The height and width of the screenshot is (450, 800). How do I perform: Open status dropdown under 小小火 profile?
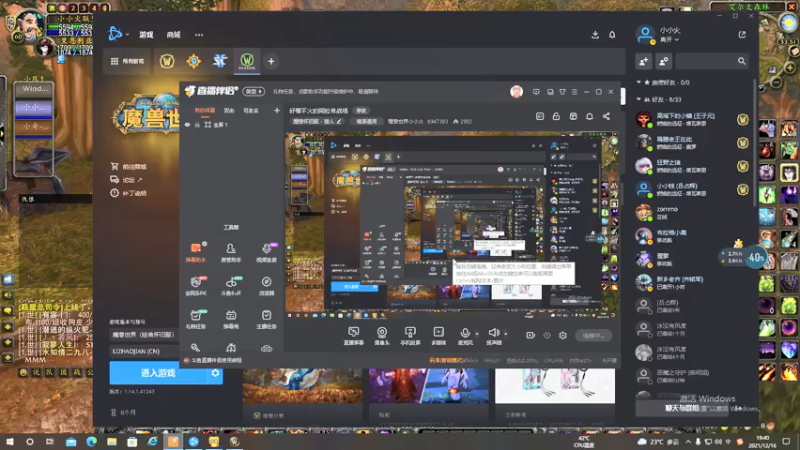[x=669, y=40]
